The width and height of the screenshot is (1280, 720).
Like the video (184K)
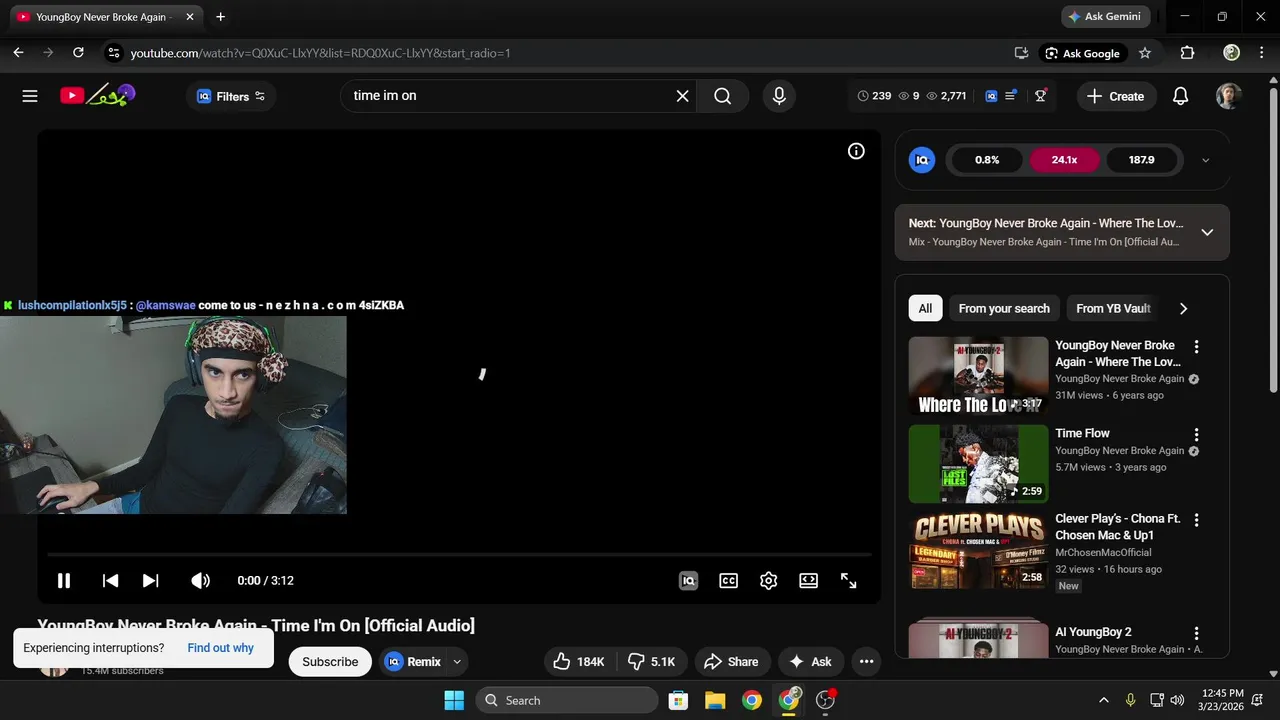[578, 661]
